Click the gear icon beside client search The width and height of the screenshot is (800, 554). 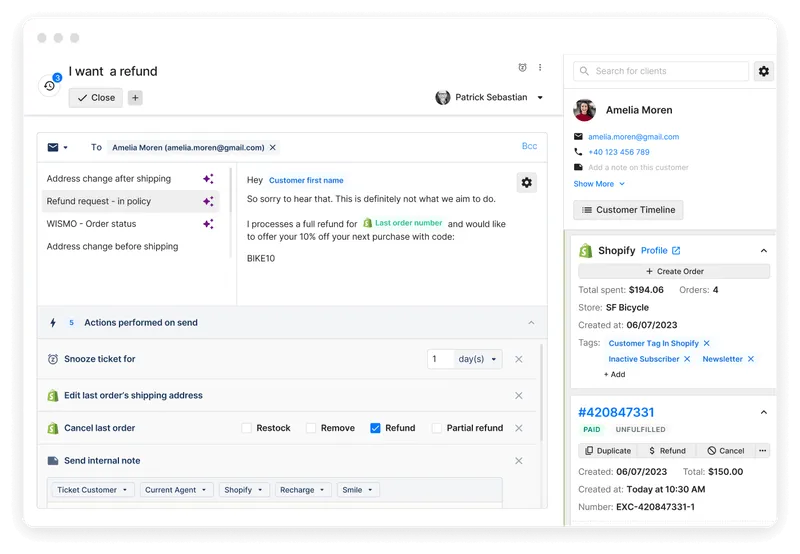point(764,71)
